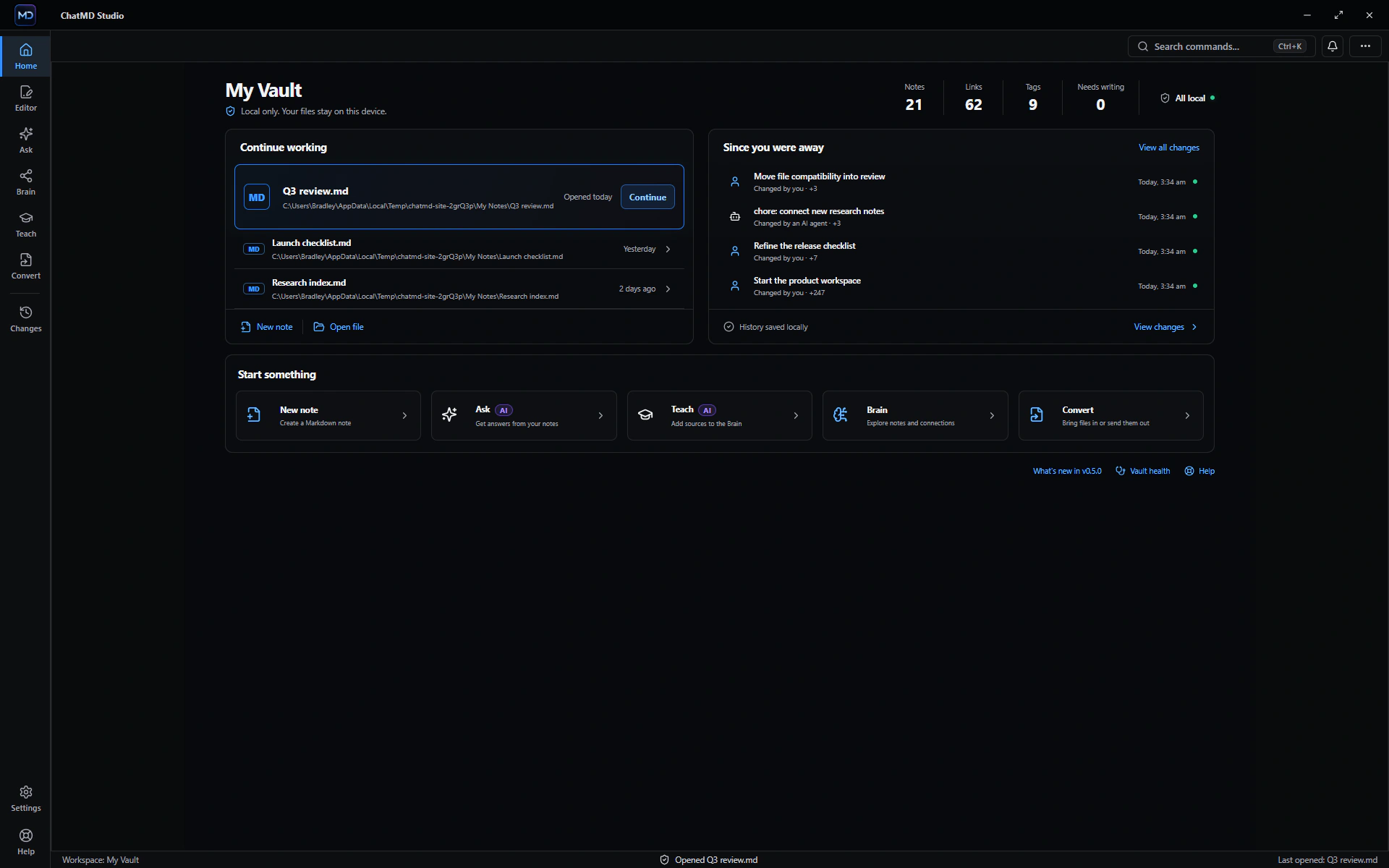The height and width of the screenshot is (868, 1389).
Task: Click the Ctrl+K shortcut badge
Action: coord(1290,46)
